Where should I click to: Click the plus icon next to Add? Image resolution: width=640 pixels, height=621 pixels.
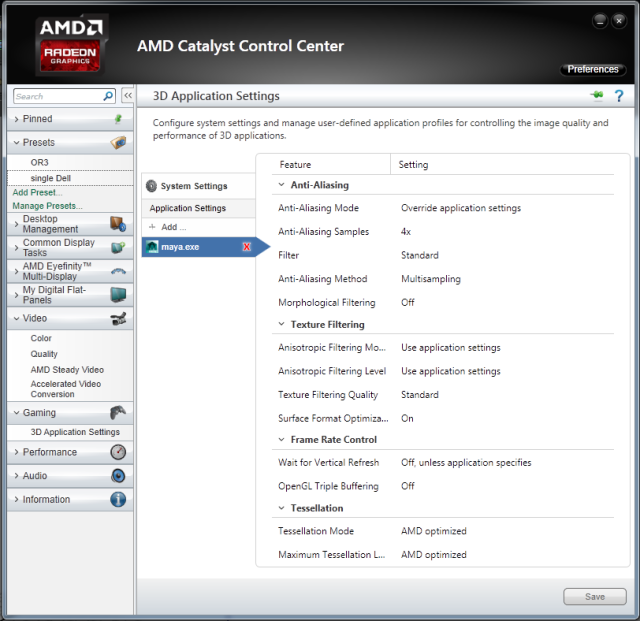(x=152, y=227)
